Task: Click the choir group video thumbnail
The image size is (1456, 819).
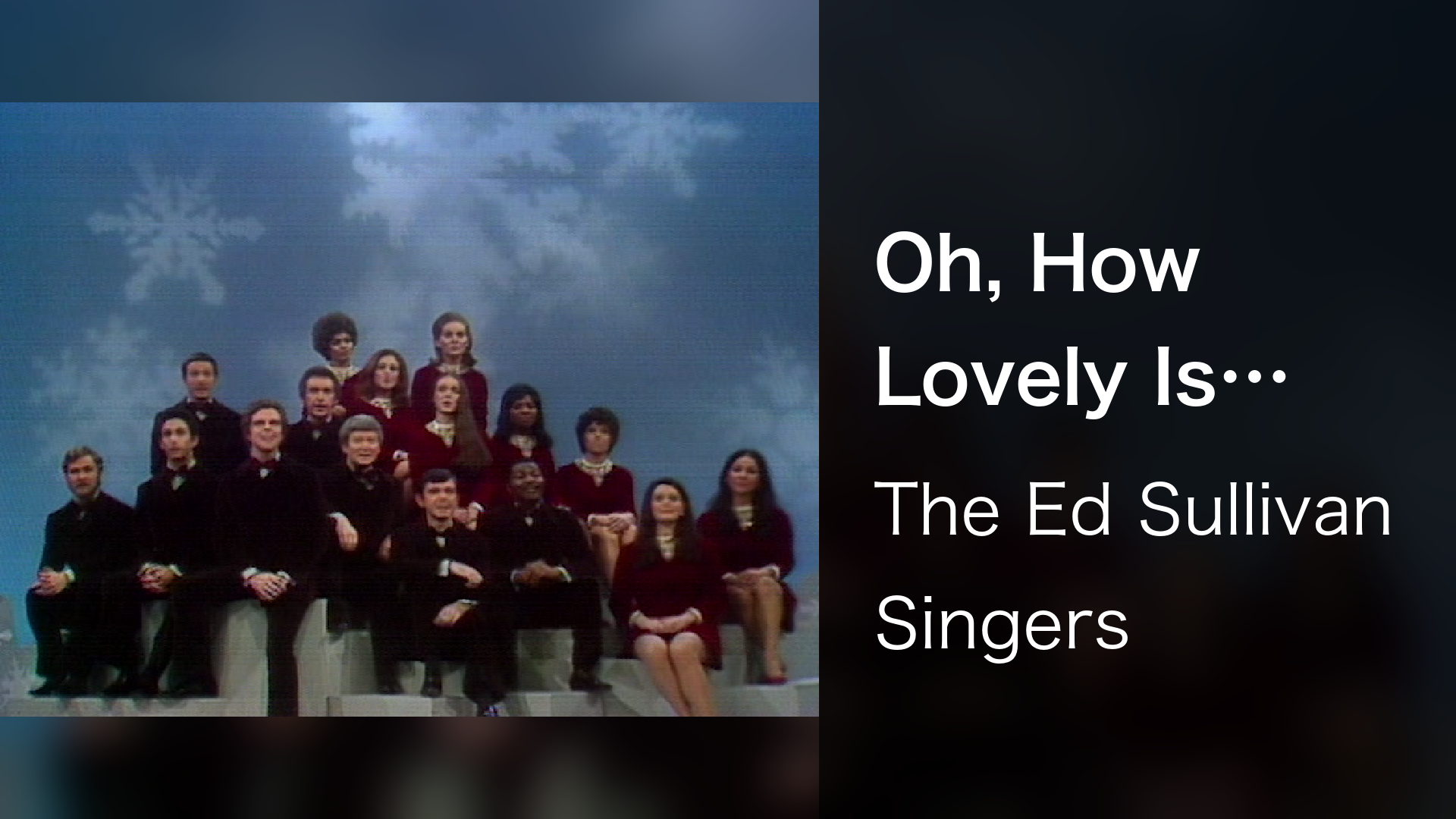Action: click(x=409, y=409)
